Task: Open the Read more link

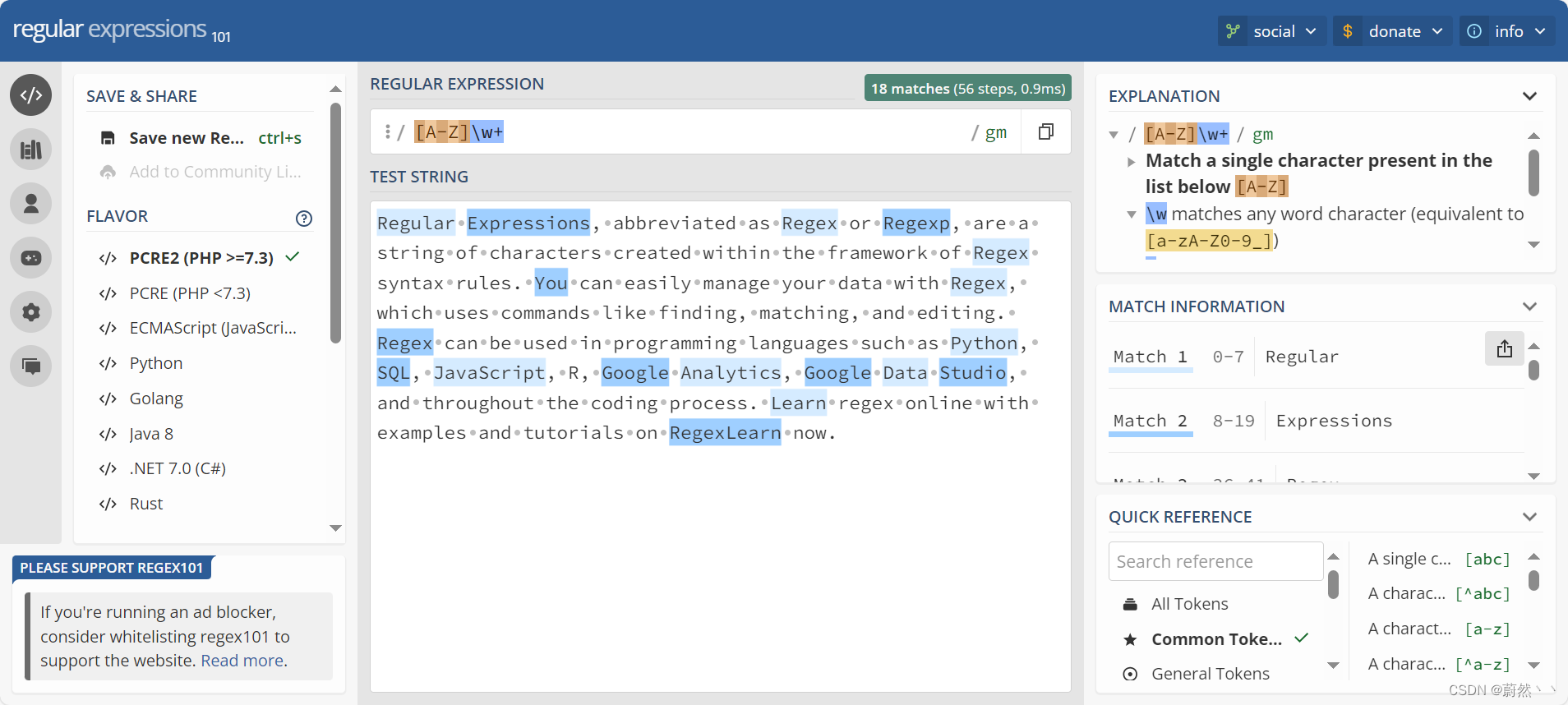Action: point(242,661)
